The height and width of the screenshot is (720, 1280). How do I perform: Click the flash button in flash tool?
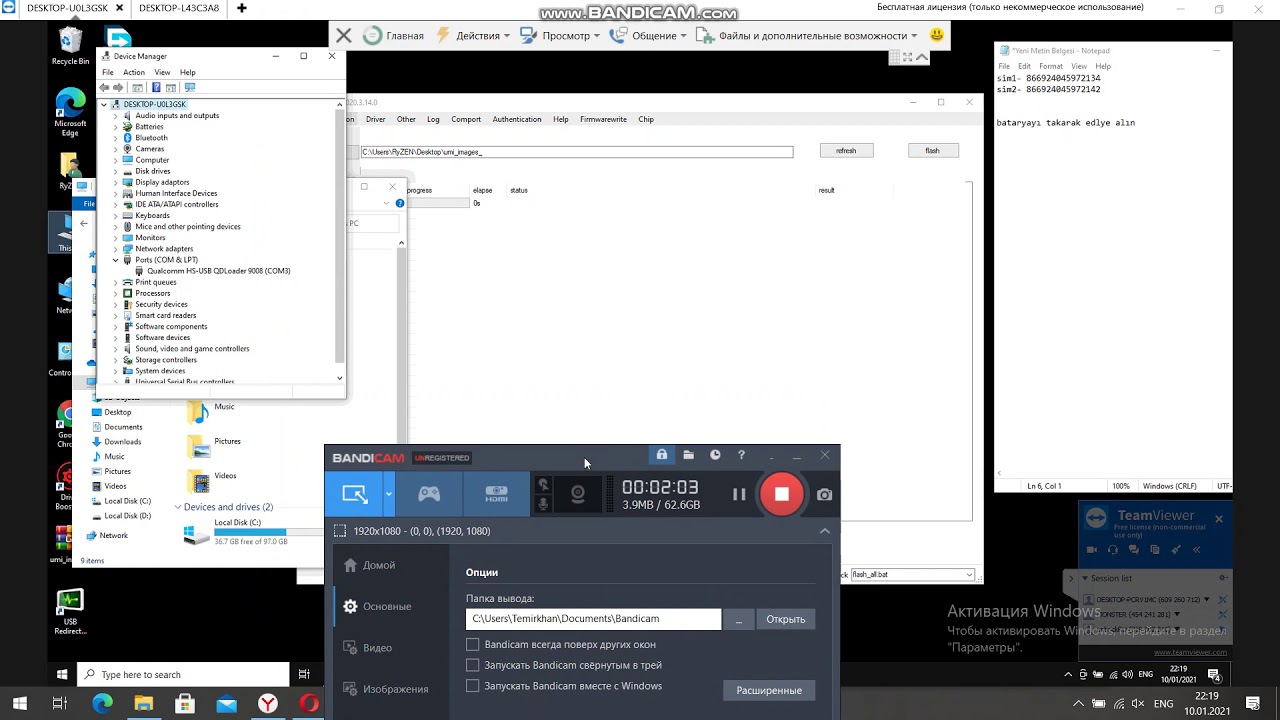(932, 151)
